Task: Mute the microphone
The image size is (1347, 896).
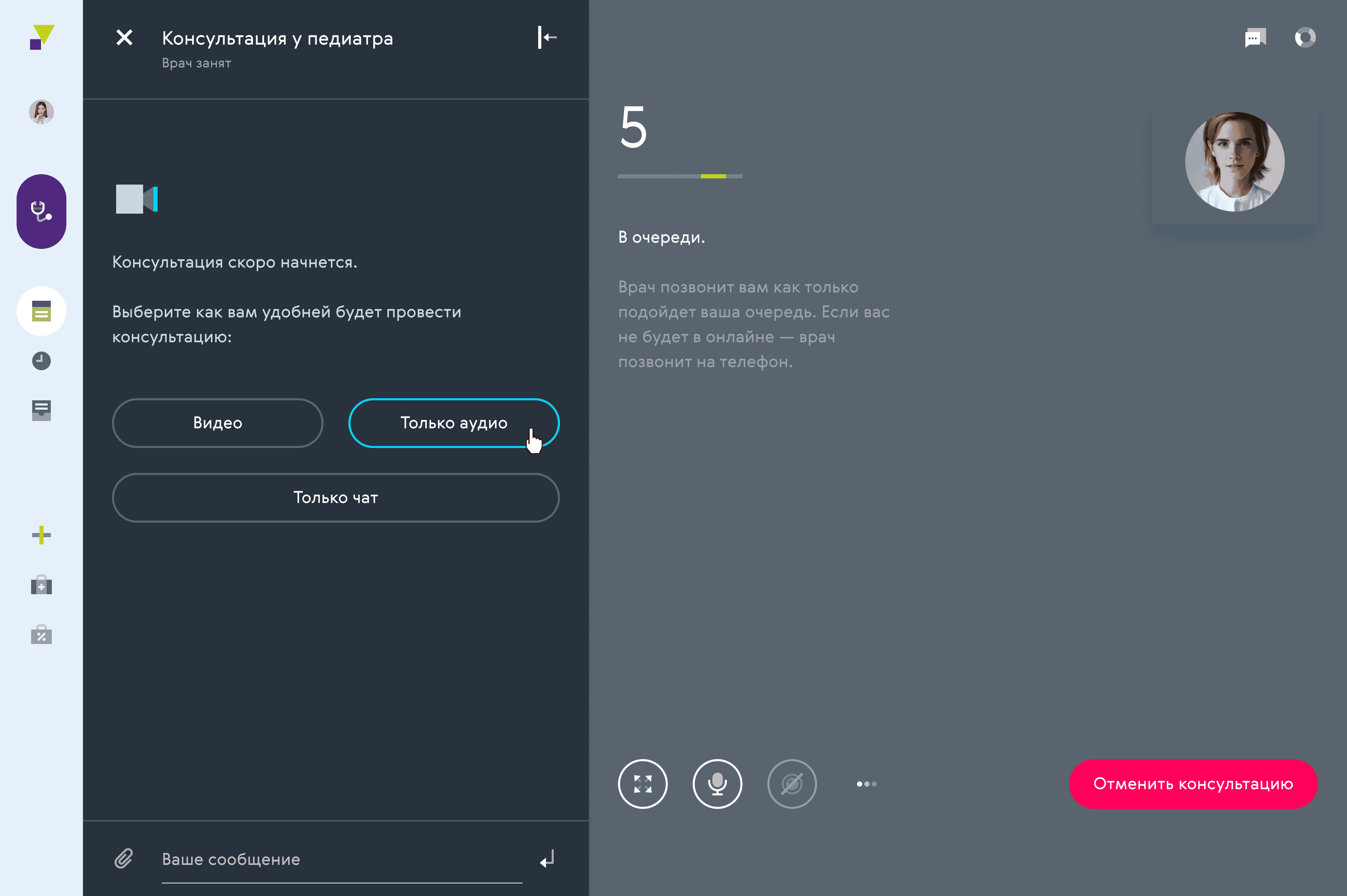Action: 718,783
